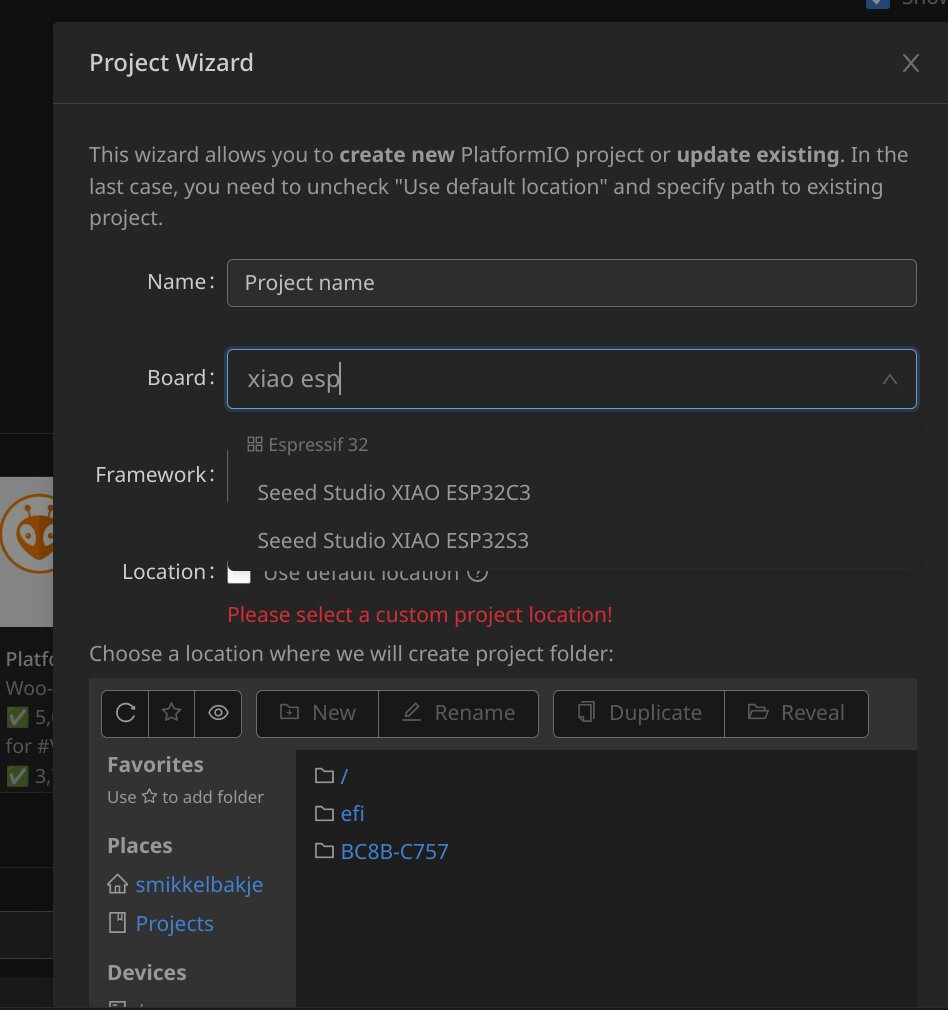Open the efi folder

pos(352,814)
